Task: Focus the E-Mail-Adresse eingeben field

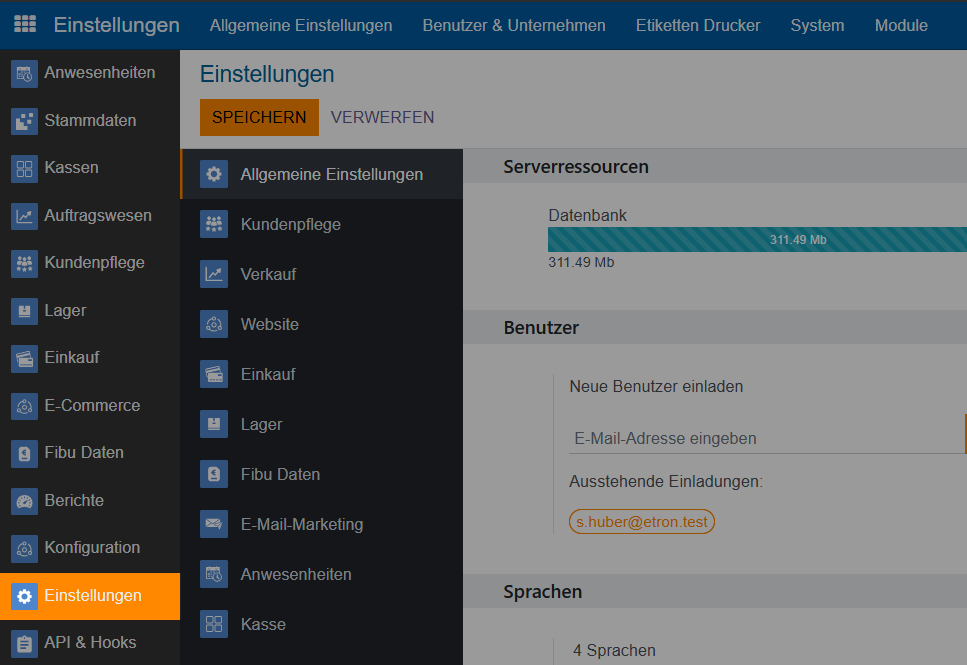Action: click(x=765, y=438)
